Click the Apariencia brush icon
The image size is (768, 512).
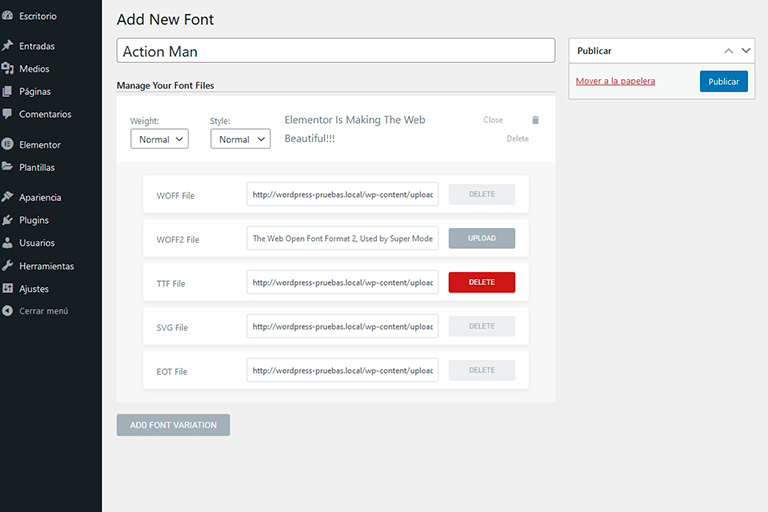[7, 197]
